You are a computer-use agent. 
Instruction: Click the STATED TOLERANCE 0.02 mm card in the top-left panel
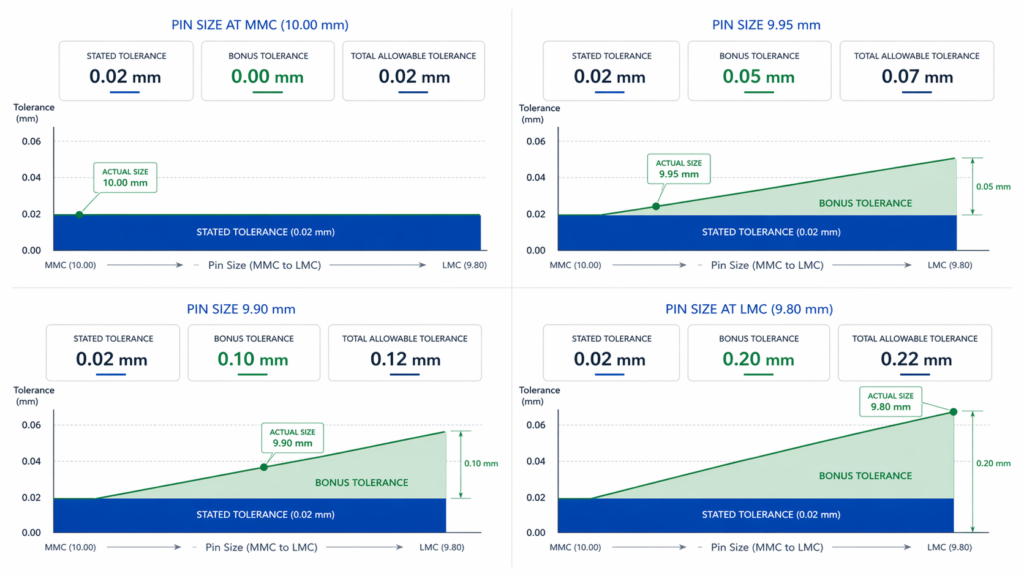pyautogui.click(x=125, y=70)
